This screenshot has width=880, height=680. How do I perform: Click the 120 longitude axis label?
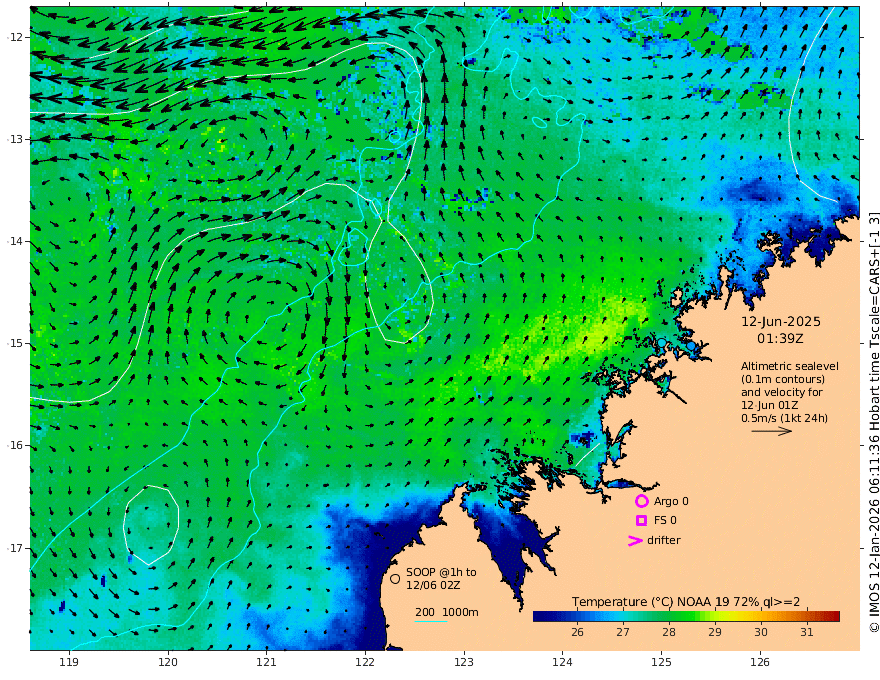point(168,662)
